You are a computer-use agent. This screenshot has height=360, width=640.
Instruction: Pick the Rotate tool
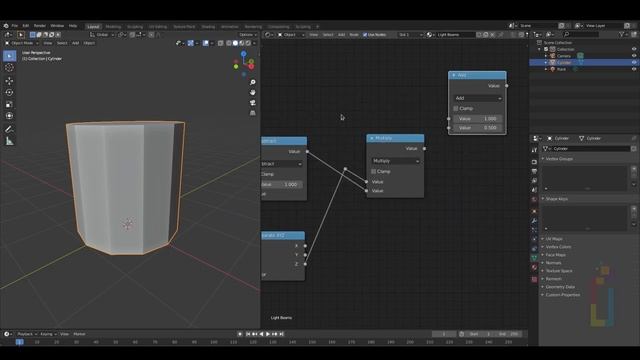tap(9, 93)
